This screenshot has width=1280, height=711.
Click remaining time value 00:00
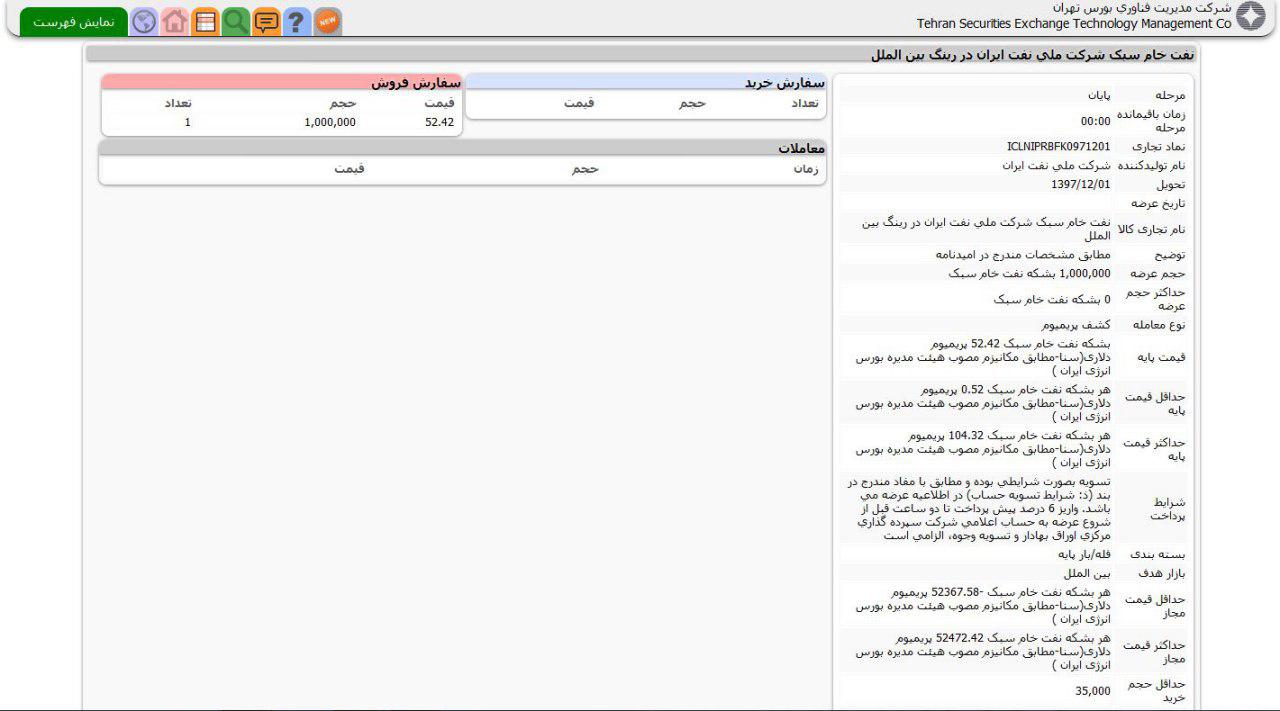tap(1096, 121)
